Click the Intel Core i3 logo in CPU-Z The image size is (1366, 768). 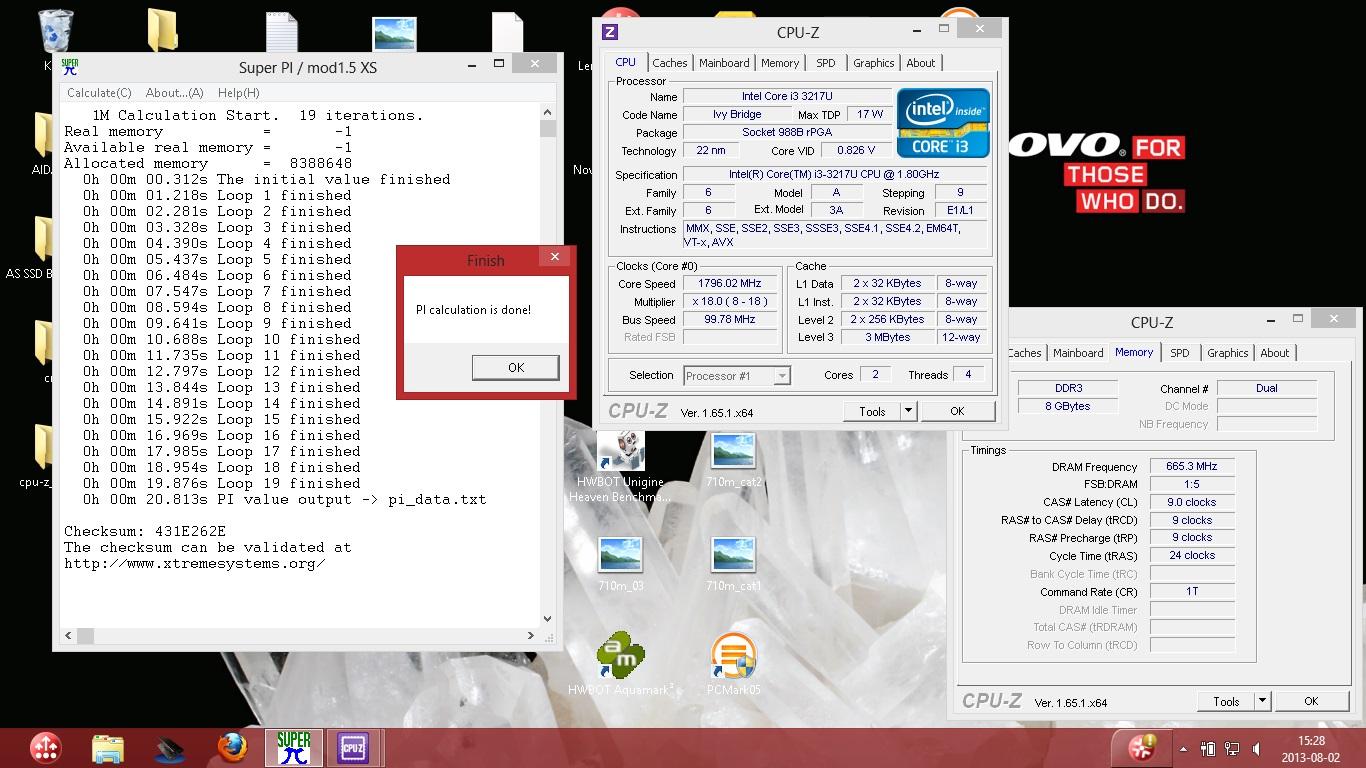pyautogui.click(x=943, y=122)
